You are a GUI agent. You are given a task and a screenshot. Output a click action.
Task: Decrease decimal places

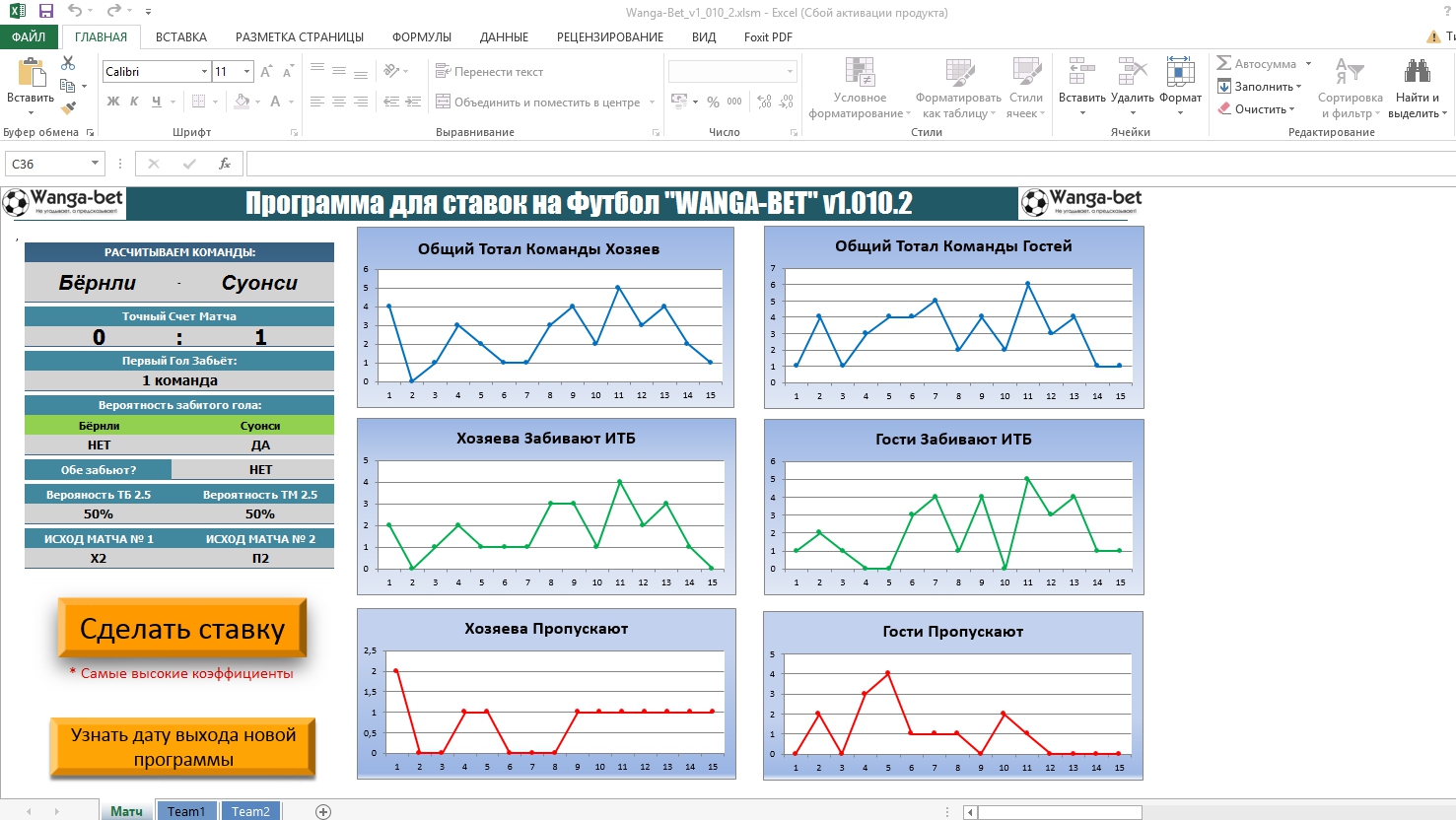787,102
